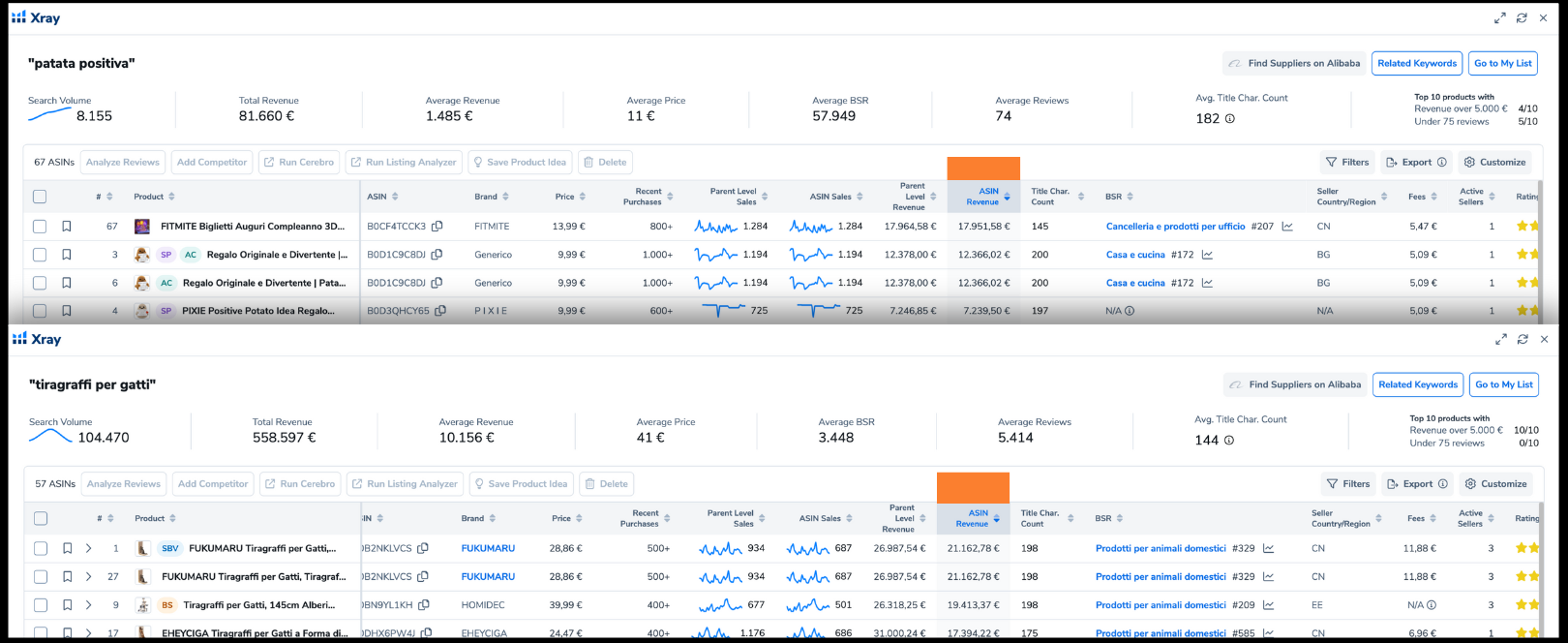The height and width of the screenshot is (643, 1568).
Task: Copy ASIN B0CF4TCCK3 using its copy icon
Action: [x=437, y=227]
